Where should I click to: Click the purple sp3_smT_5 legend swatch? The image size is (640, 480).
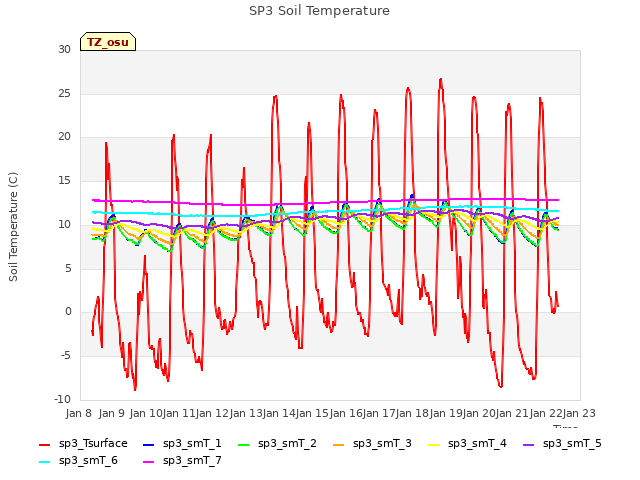coord(529,444)
